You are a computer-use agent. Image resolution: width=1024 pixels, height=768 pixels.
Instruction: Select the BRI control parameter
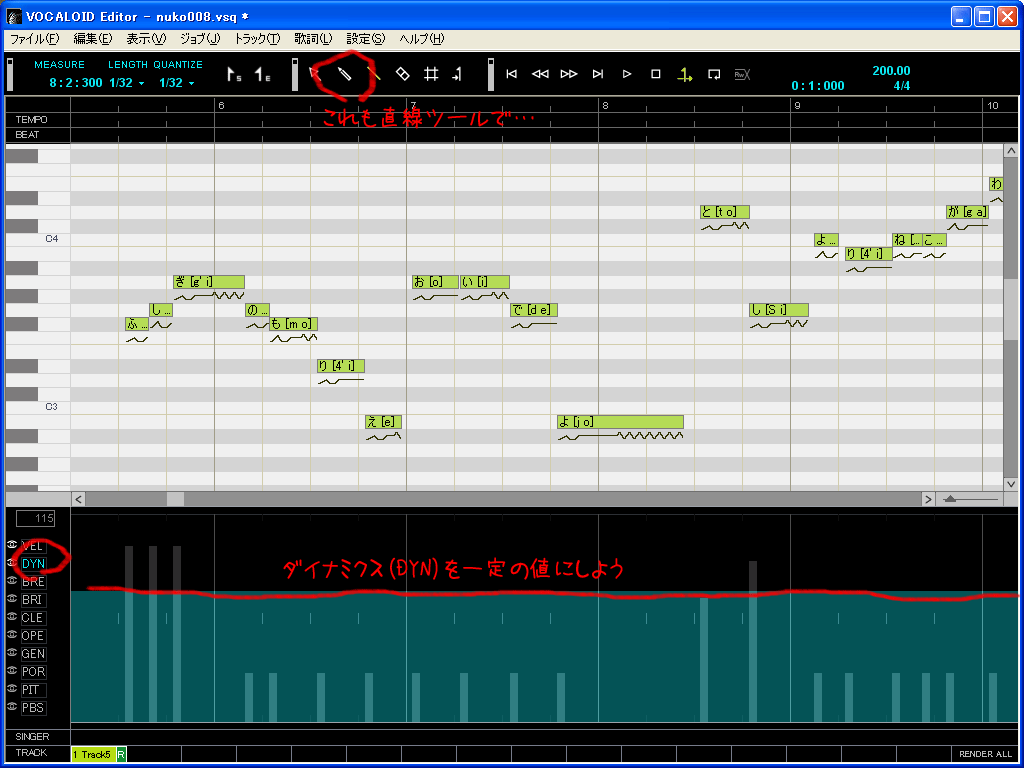(33, 600)
